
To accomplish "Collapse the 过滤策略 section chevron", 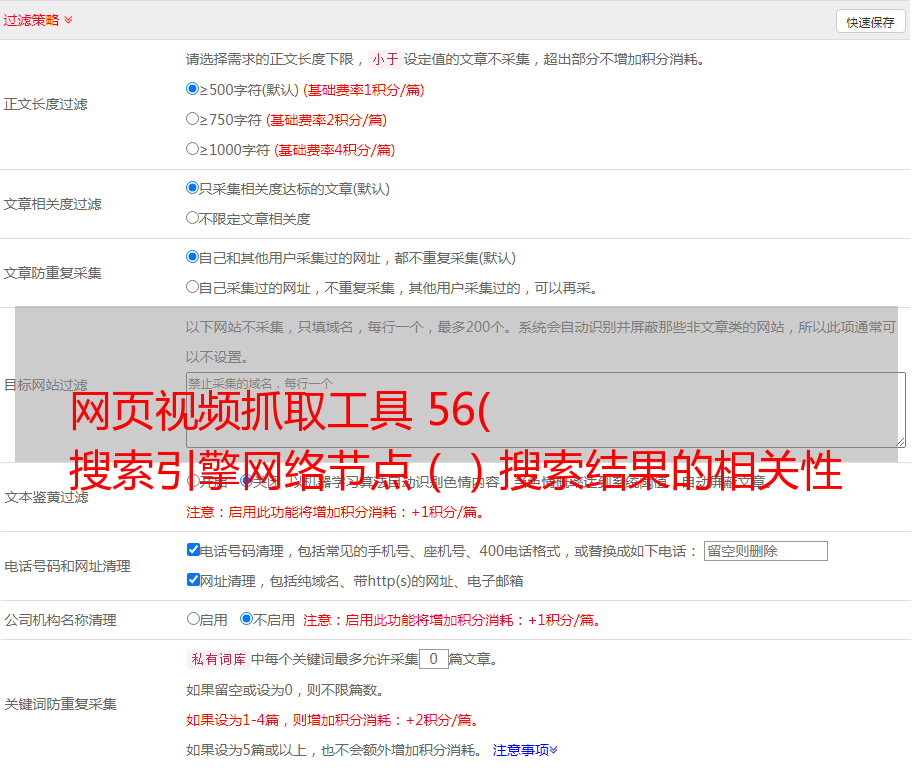I will (x=68, y=20).
